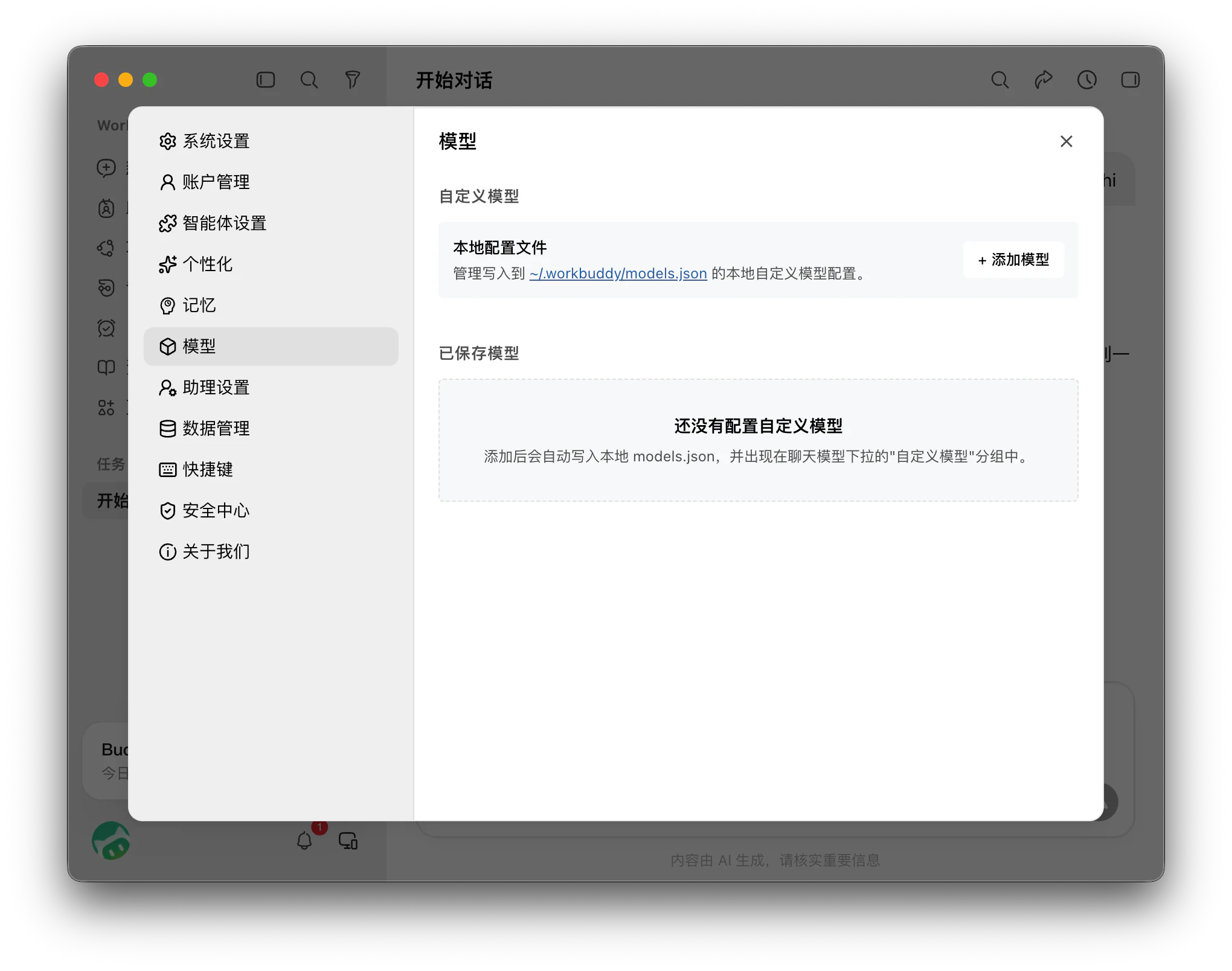1232x971 pixels.
Task: Click the search icon next to the sidebar toggle
Action: [309, 80]
